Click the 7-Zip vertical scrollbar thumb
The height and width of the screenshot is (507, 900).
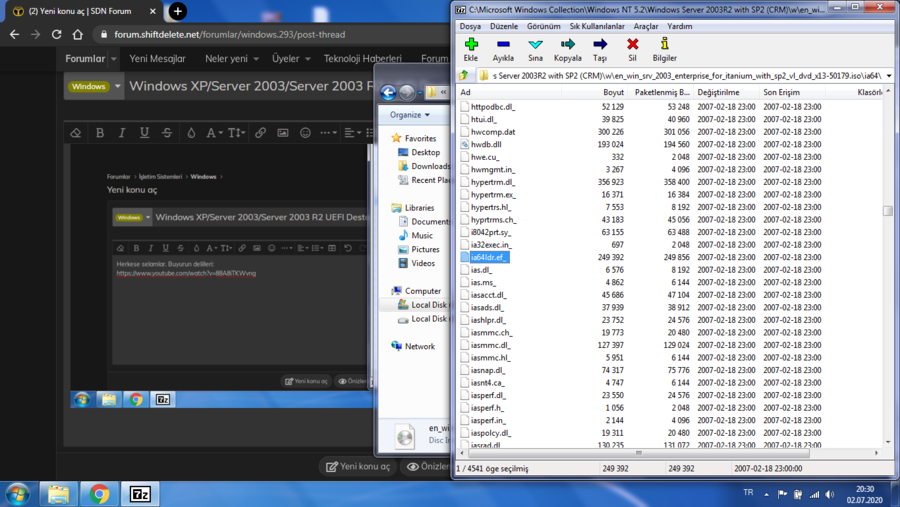[x=888, y=211]
